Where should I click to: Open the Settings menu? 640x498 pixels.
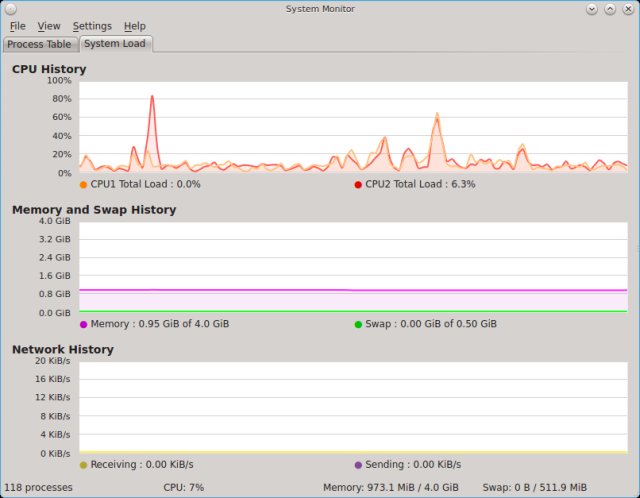pyautogui.click(x=92, y=26)
